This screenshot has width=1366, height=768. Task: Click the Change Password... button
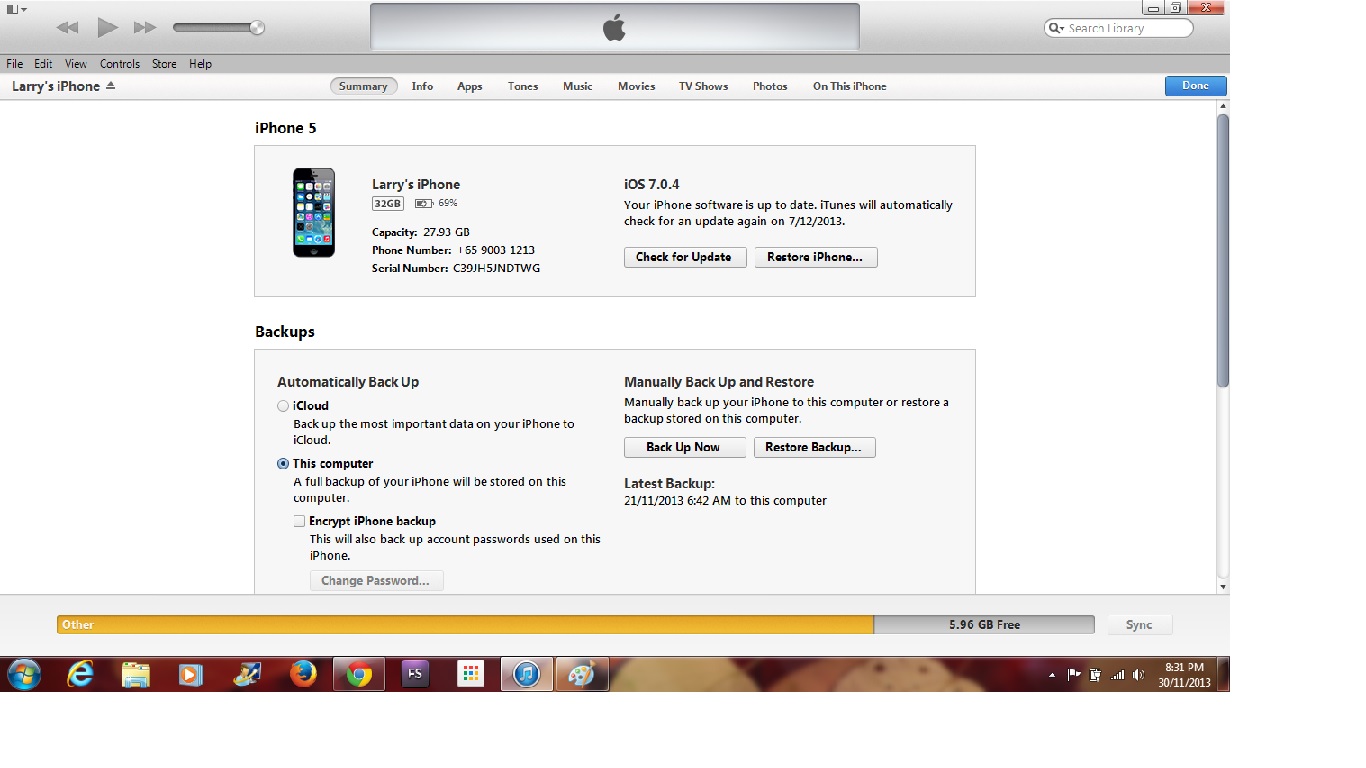point(376,581)
